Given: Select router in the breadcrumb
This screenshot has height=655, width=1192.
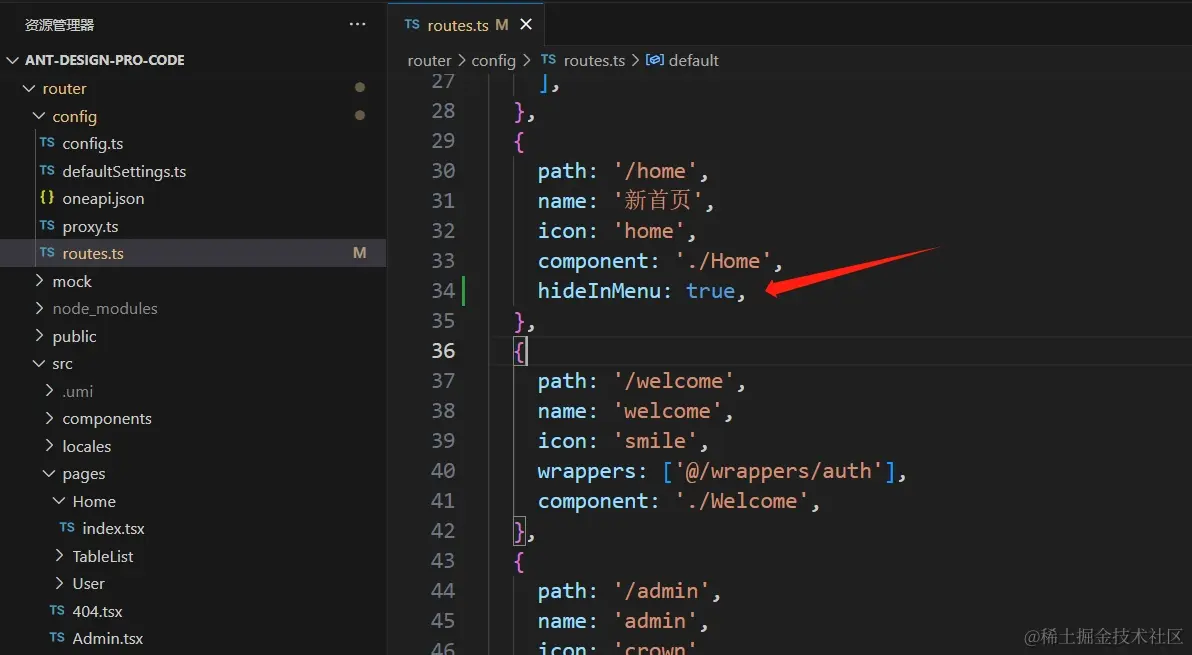Looking at the screenshot, I should click(430, 60).
